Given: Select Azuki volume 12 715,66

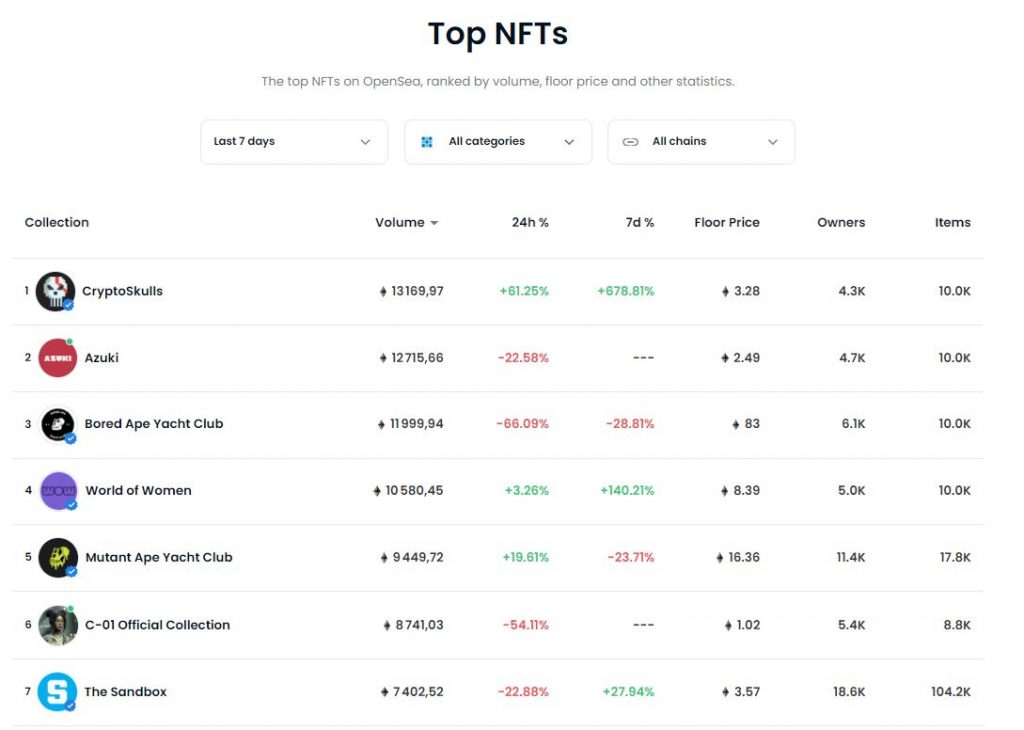Looking at the screenshot, I should pos(417,358).
